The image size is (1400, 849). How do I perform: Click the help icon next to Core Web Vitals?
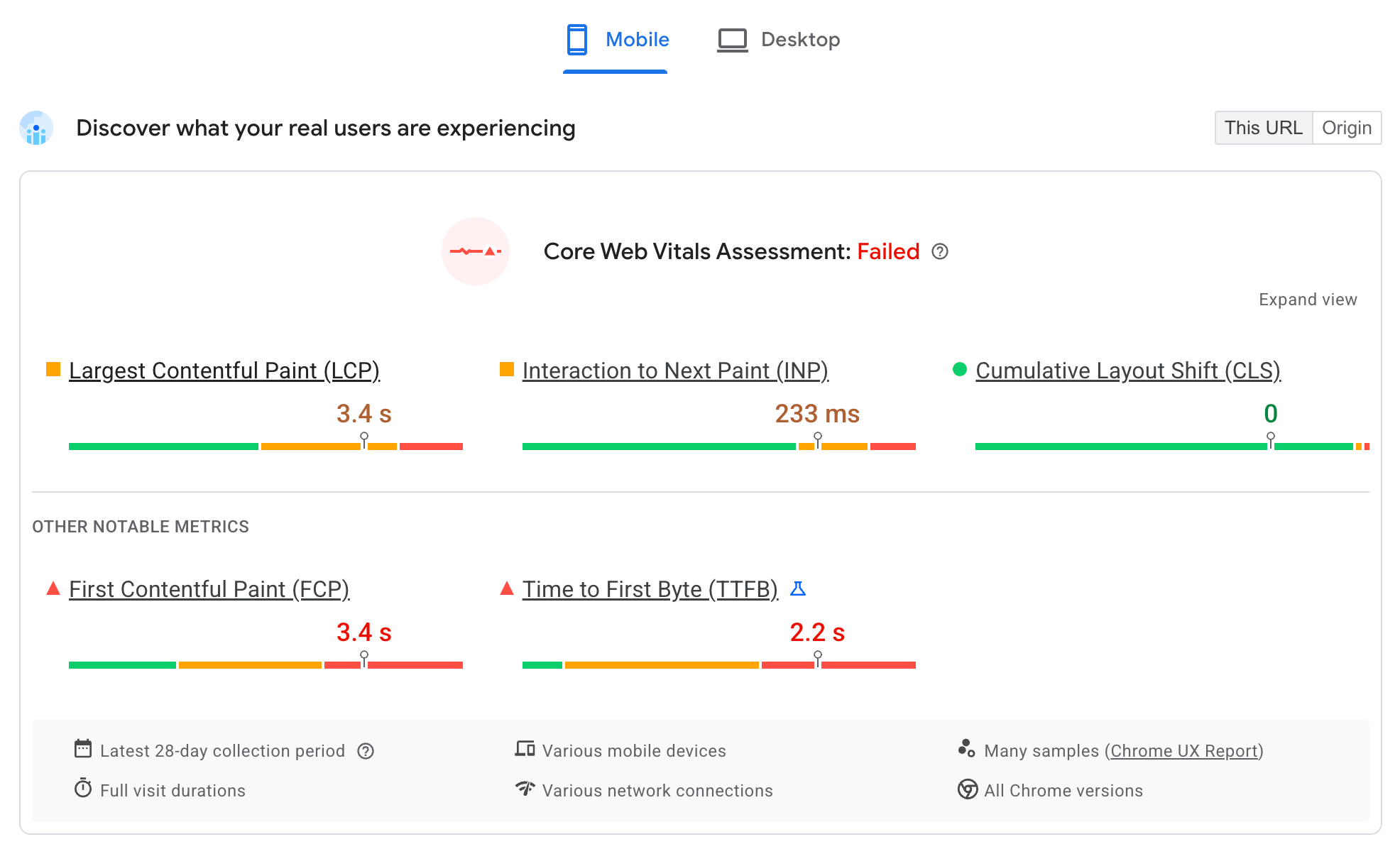tap(939, 252)
